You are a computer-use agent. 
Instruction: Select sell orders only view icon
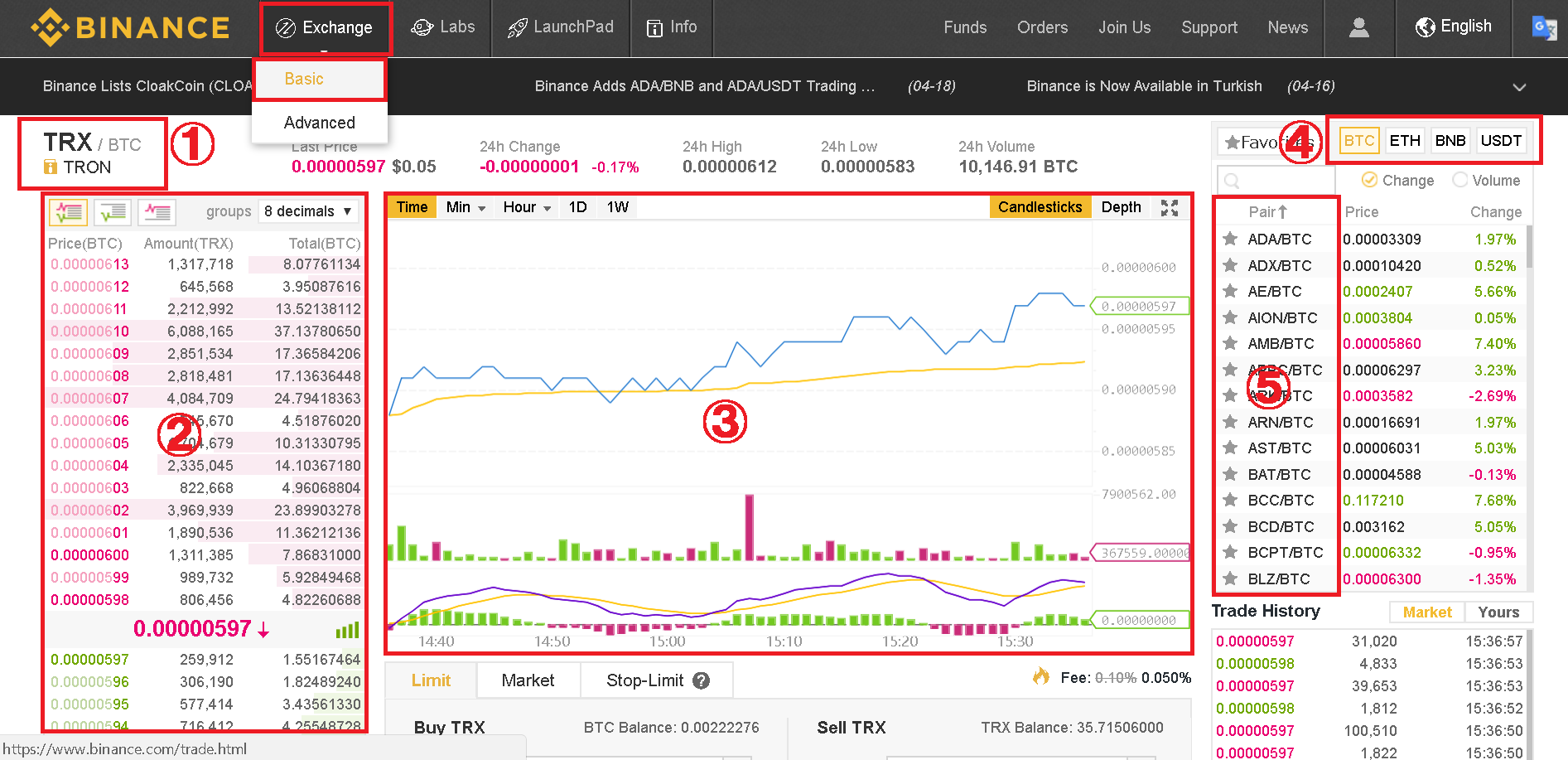[157, 212]
